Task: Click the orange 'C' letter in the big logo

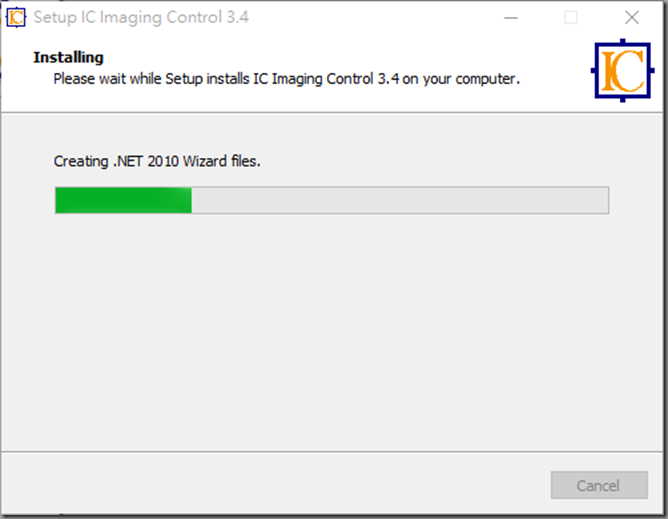Action: pyautogui.click(x=630, y=71)
